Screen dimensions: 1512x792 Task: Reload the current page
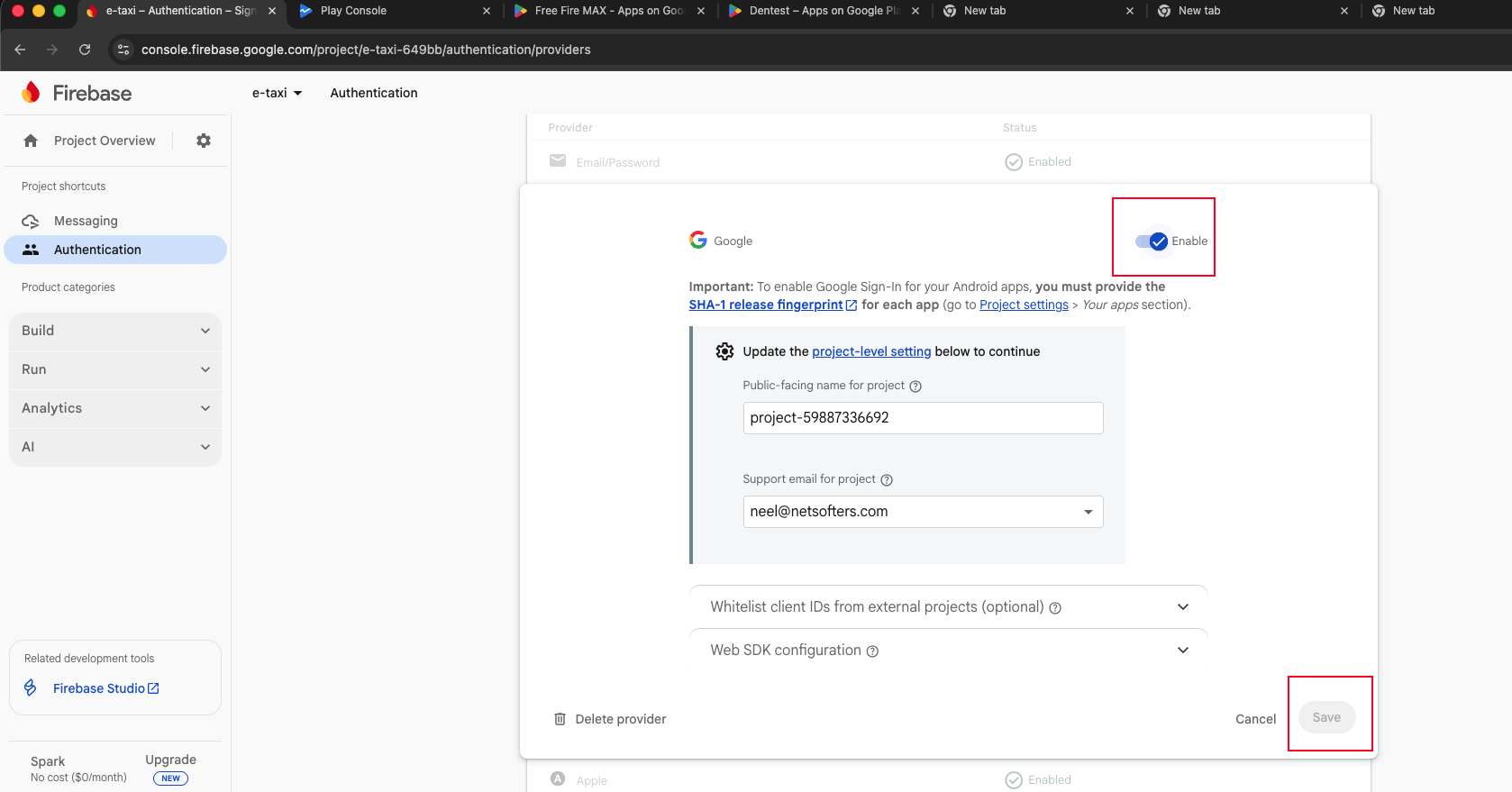85,50
